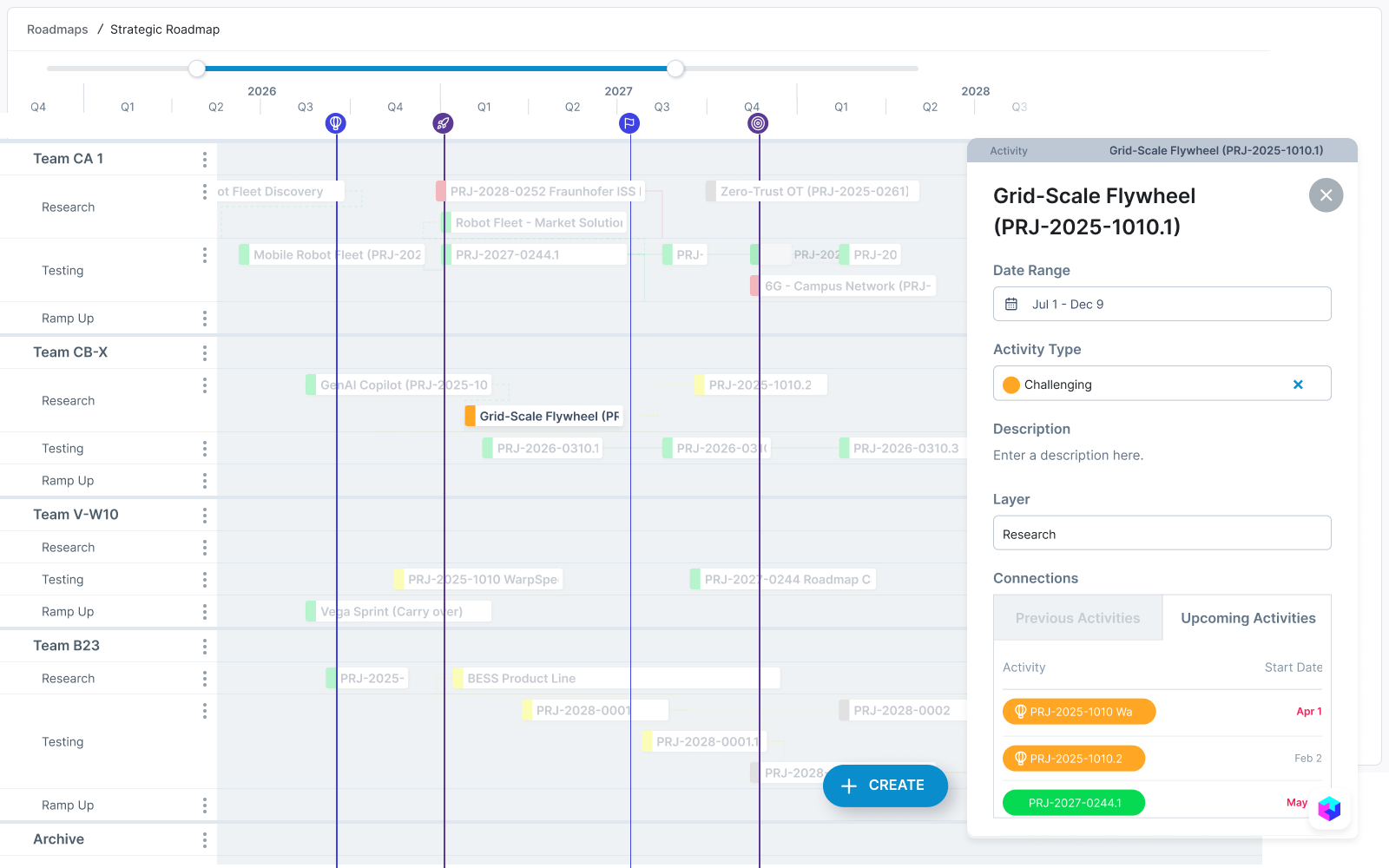Viewport: 1389px width, 868px height.
Task: Select the GenAI Copilot activity bar
Action: point(399,385)
